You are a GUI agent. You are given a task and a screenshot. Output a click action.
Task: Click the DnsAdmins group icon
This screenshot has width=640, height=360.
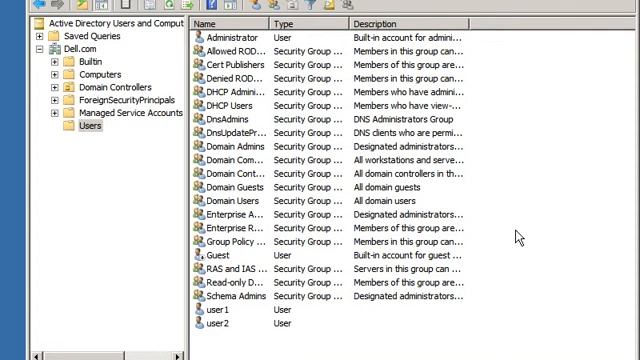click(199, 119)
